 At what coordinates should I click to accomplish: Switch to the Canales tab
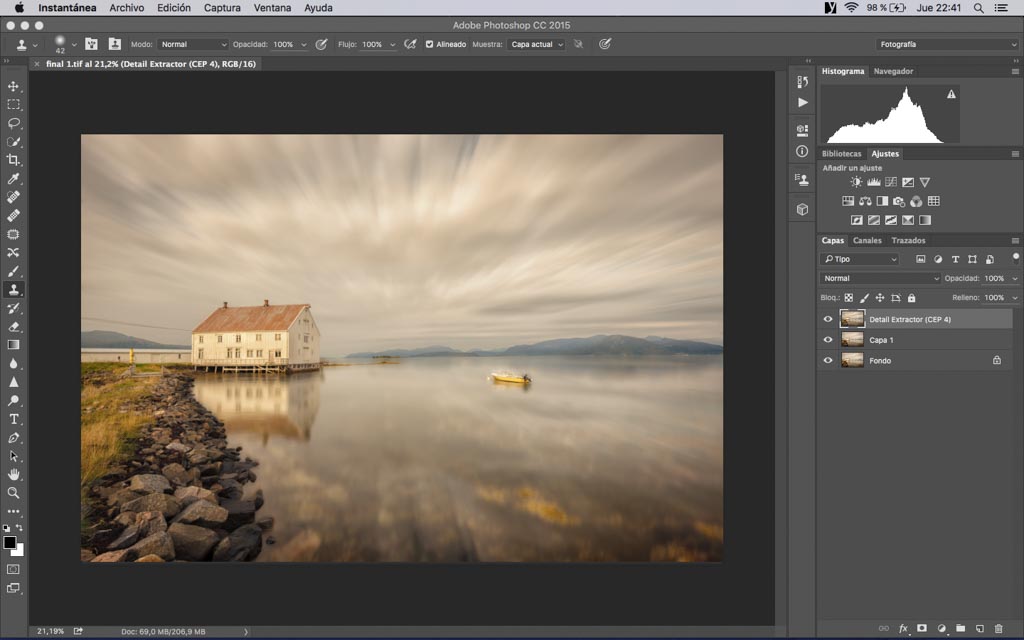[867, 240]
